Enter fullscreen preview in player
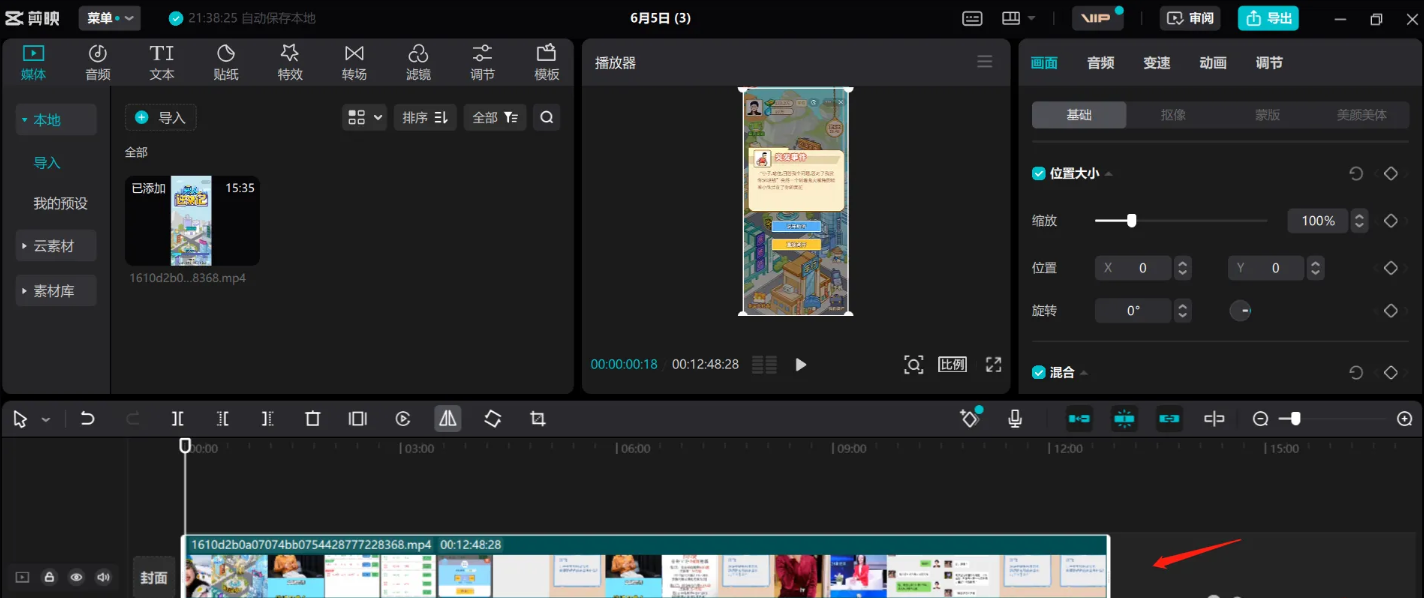1424x598 pixels. [x=993, y=365]
